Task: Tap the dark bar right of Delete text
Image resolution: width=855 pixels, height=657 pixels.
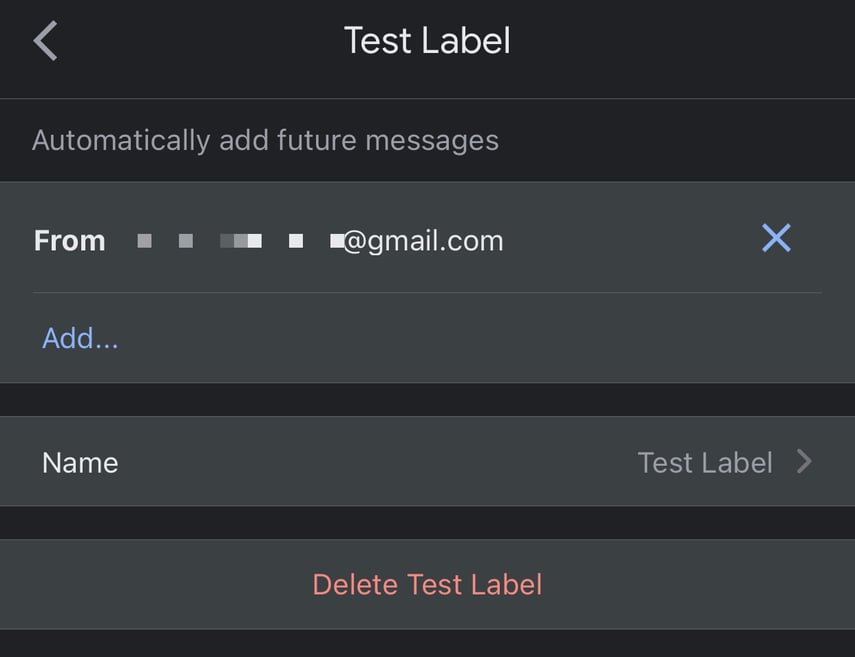Action: (x=700, y=584)
